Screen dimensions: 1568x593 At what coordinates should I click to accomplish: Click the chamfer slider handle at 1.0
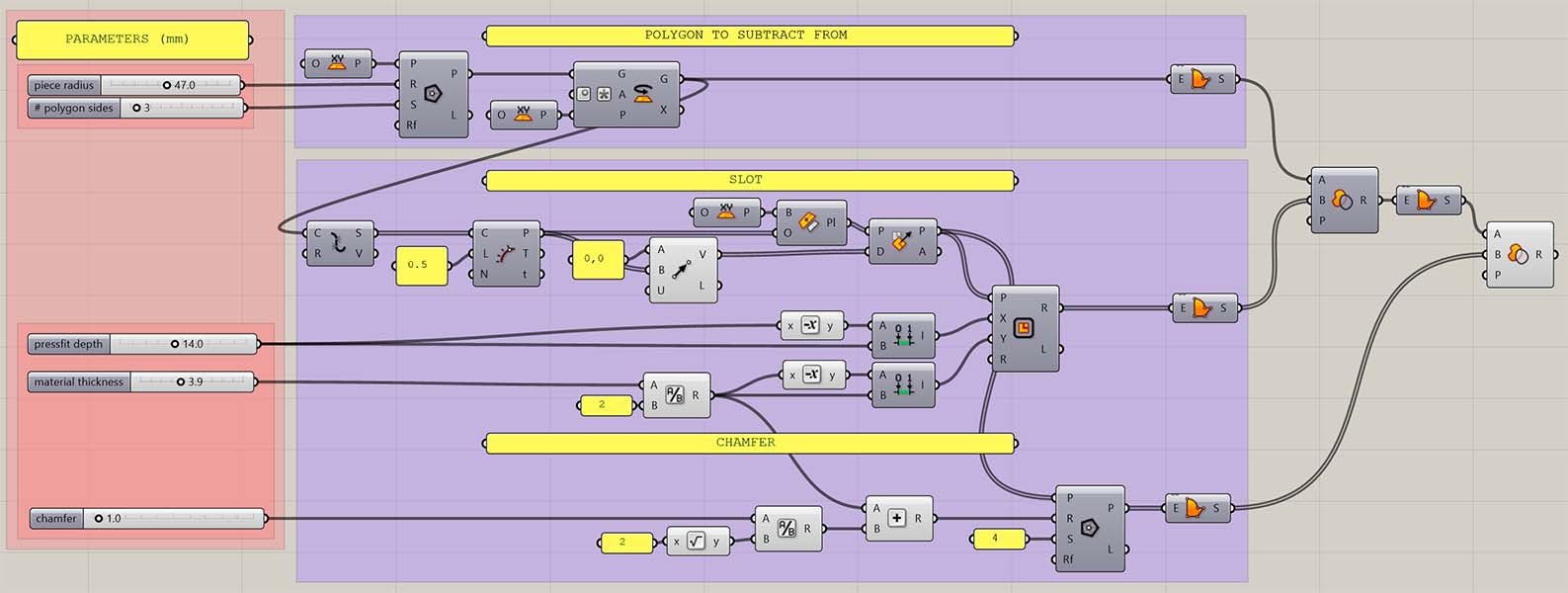99,518
